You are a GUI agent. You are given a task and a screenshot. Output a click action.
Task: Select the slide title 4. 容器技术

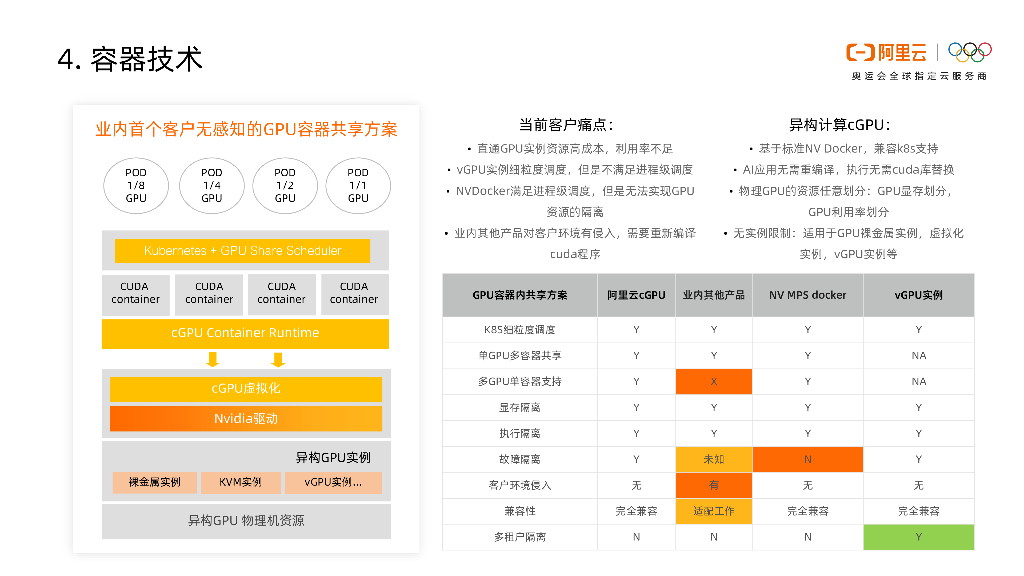tap(130, 59)
